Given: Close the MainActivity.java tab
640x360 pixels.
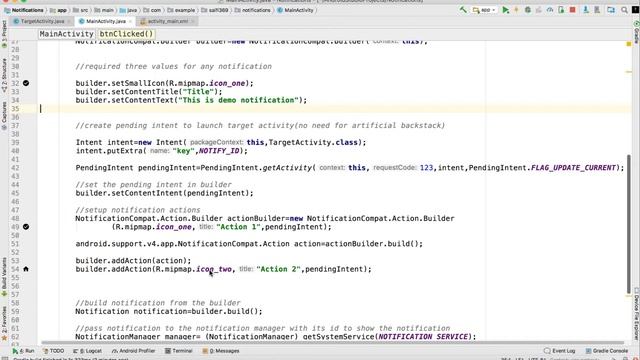Looking at the screenshot, I should [130, 21].
